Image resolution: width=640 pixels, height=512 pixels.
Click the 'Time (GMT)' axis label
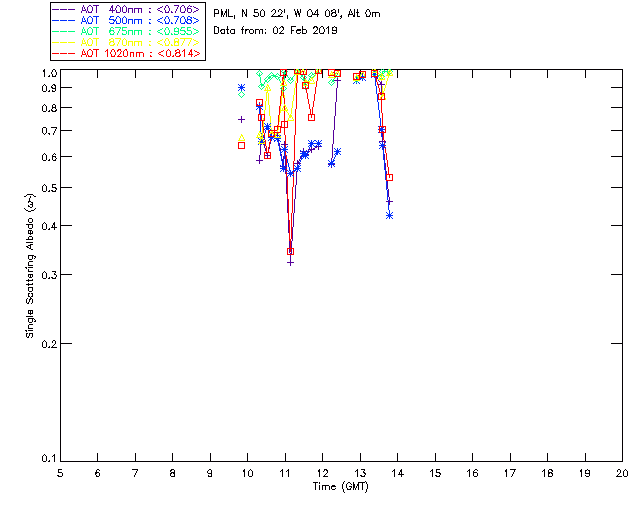click(341, 487)
